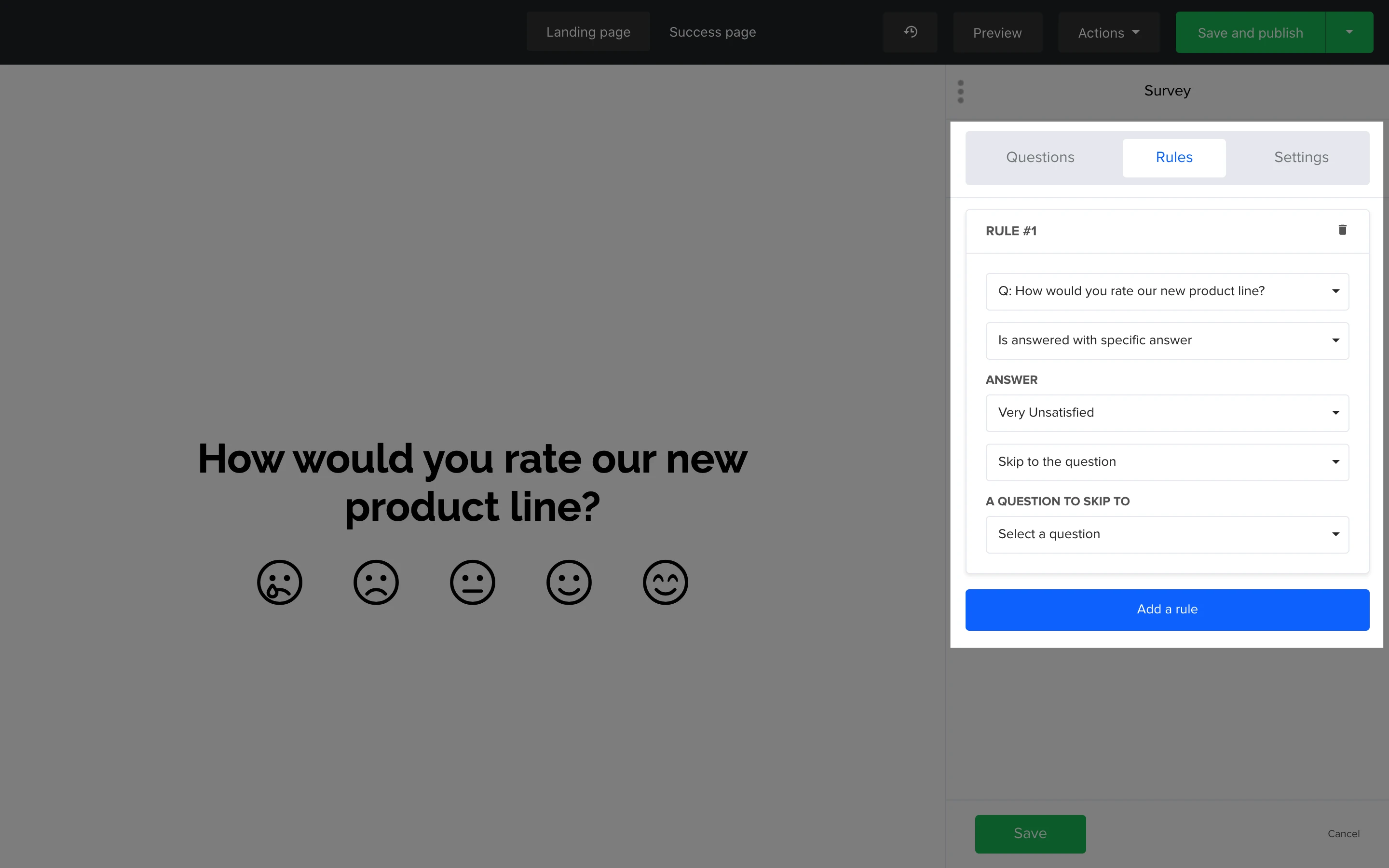Open the Save and publish dropdown arrow
Viewport: 1389px width, 868px height.
tap(1349, 32)
